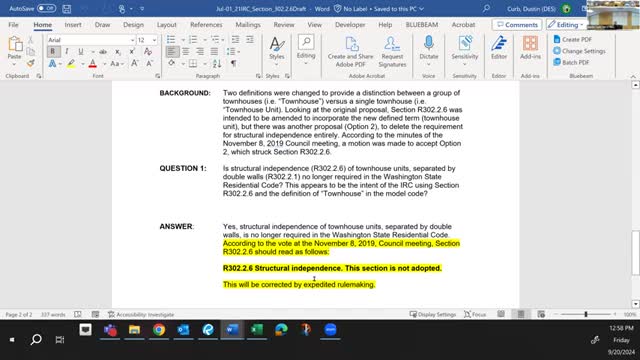Image resolution: width=640 pixels, height=360 pixels.
Task: Open Shading paint bucket
Action: [172, 63]
